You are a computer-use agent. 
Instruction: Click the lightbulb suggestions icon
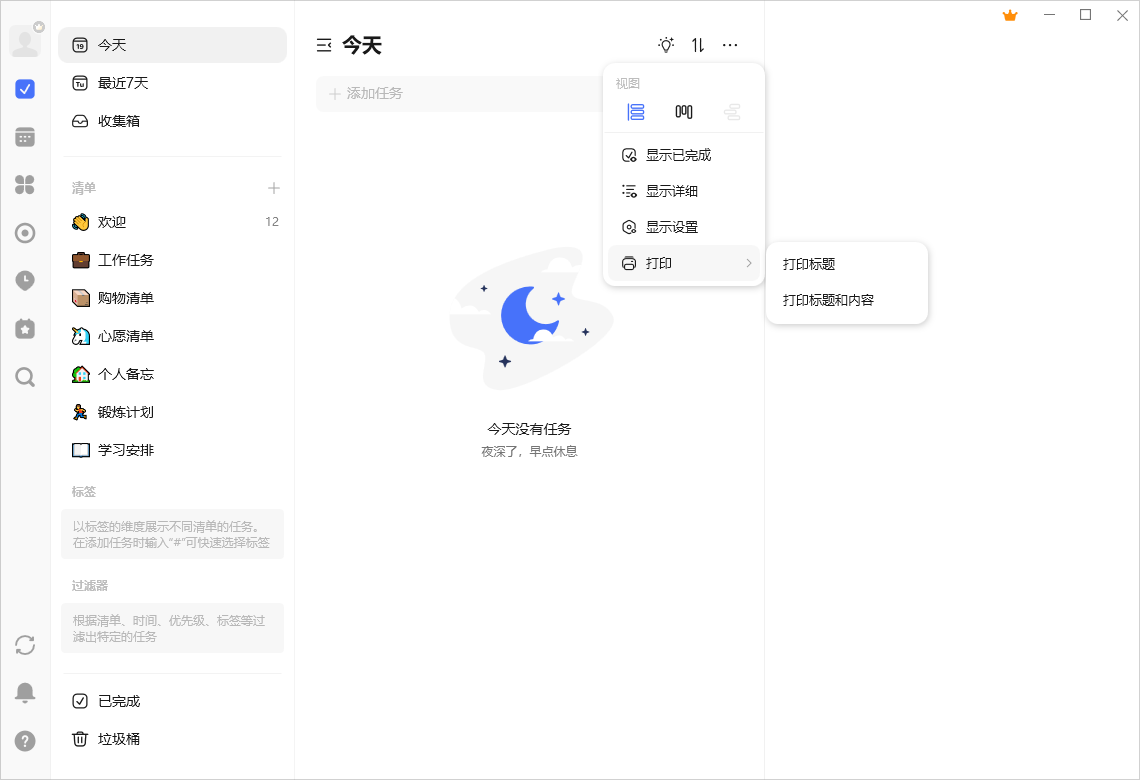666,45
